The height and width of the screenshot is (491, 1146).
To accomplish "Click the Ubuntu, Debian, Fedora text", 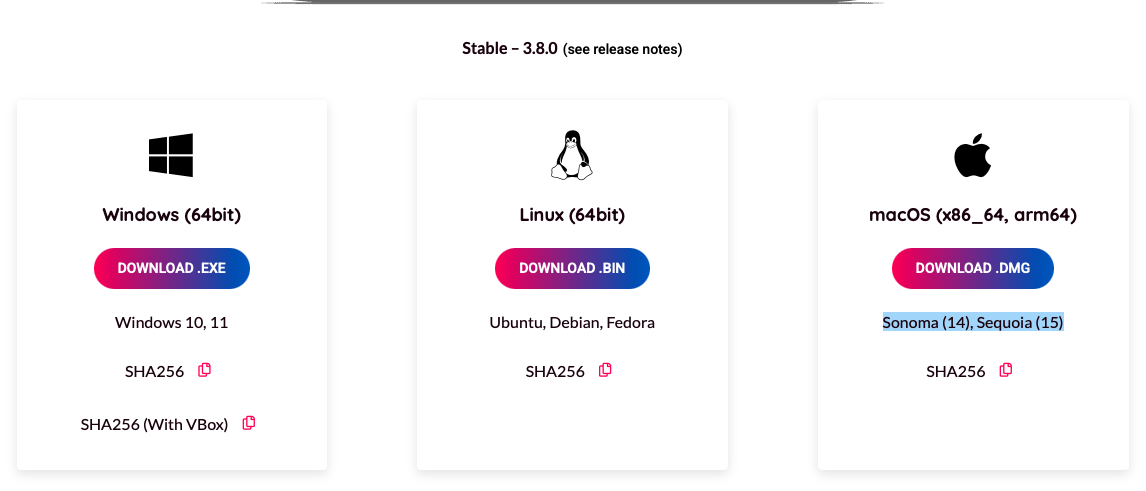I will 572,322.
